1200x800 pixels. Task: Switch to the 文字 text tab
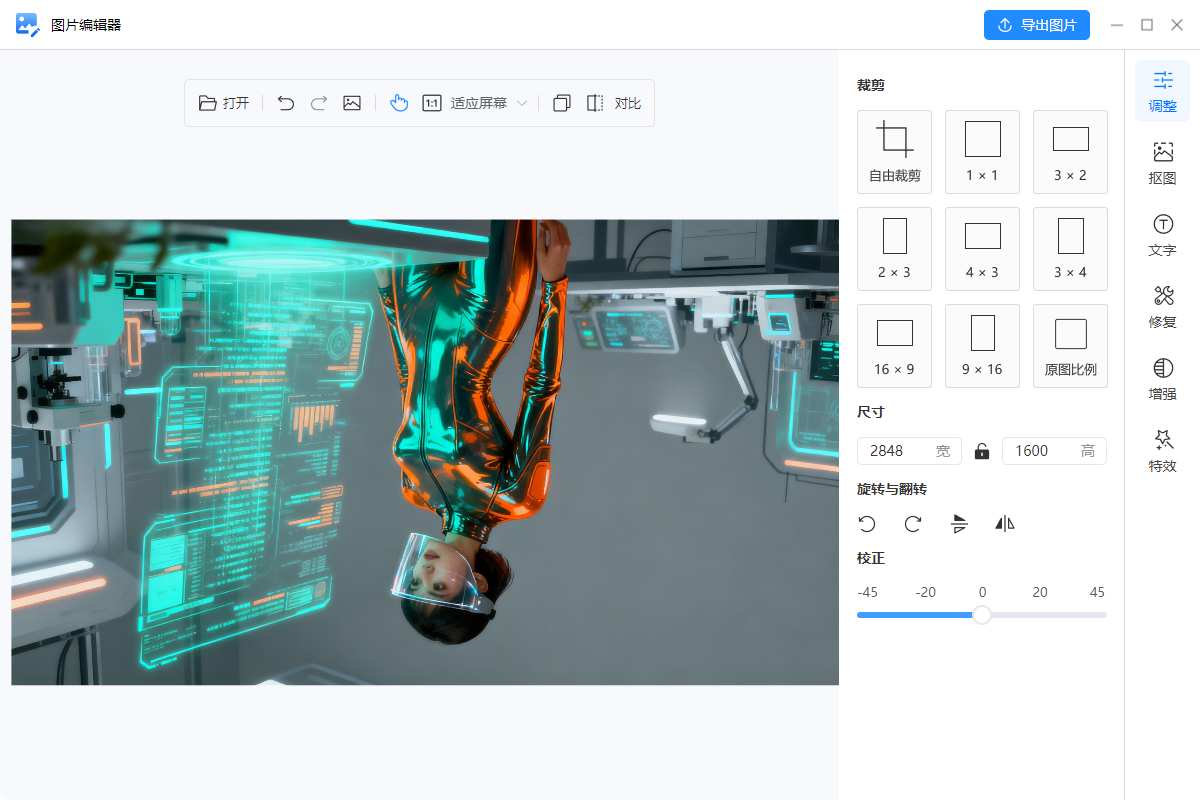click(x=1162, y=235)
